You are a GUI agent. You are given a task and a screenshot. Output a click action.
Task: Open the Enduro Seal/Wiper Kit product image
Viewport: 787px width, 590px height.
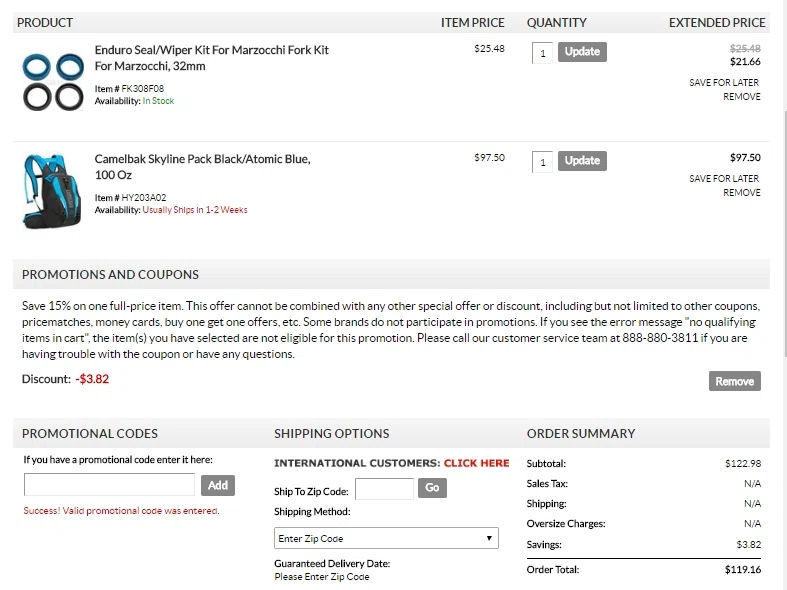click(53, 81)
